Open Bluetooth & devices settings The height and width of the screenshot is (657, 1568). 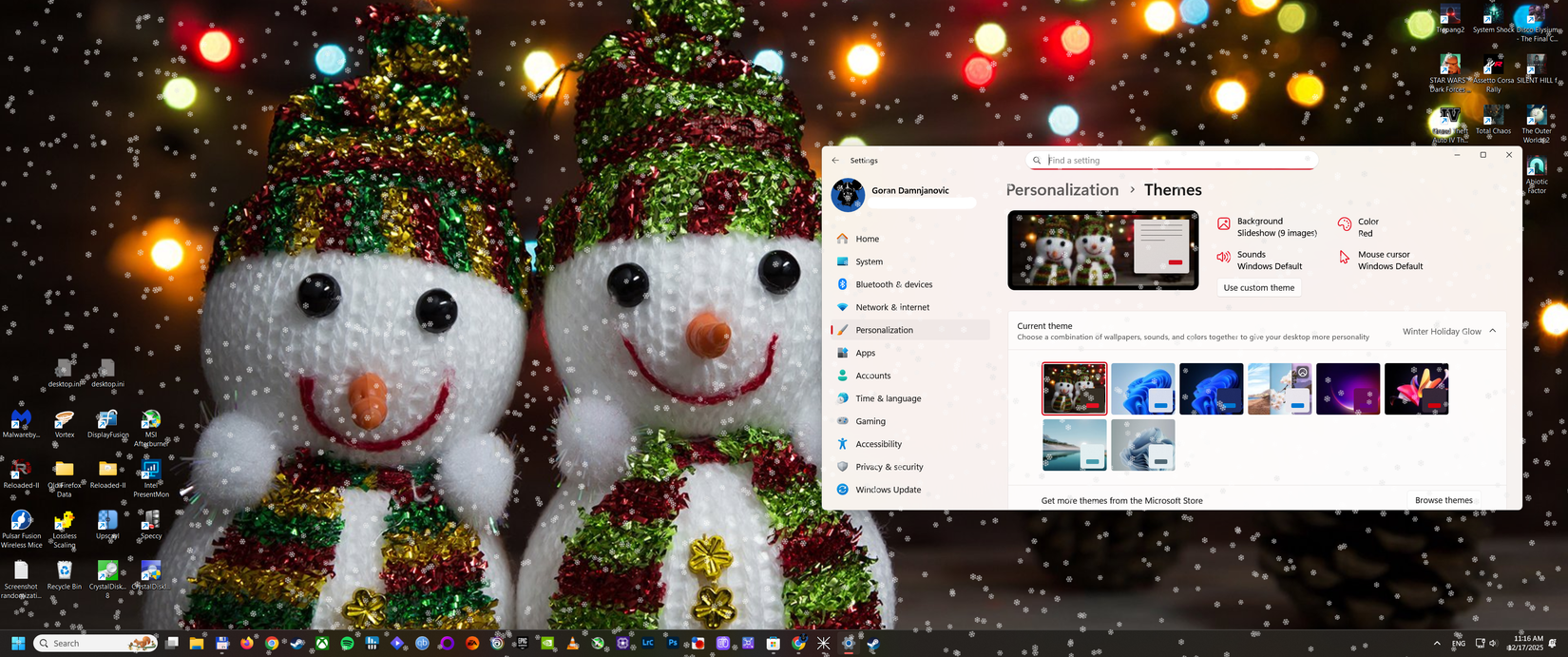click(x=909, y=284)
